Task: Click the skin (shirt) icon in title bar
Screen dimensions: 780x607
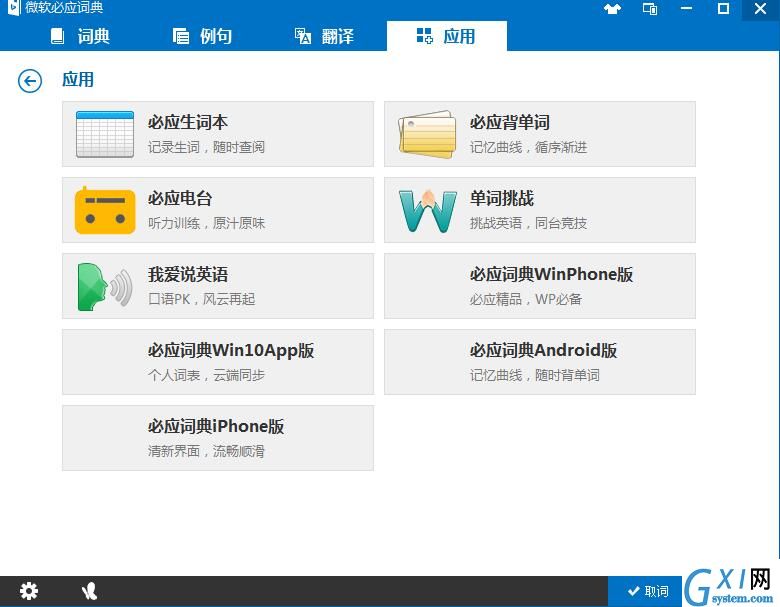Action: pyautogui.click(x=612, y=9)
